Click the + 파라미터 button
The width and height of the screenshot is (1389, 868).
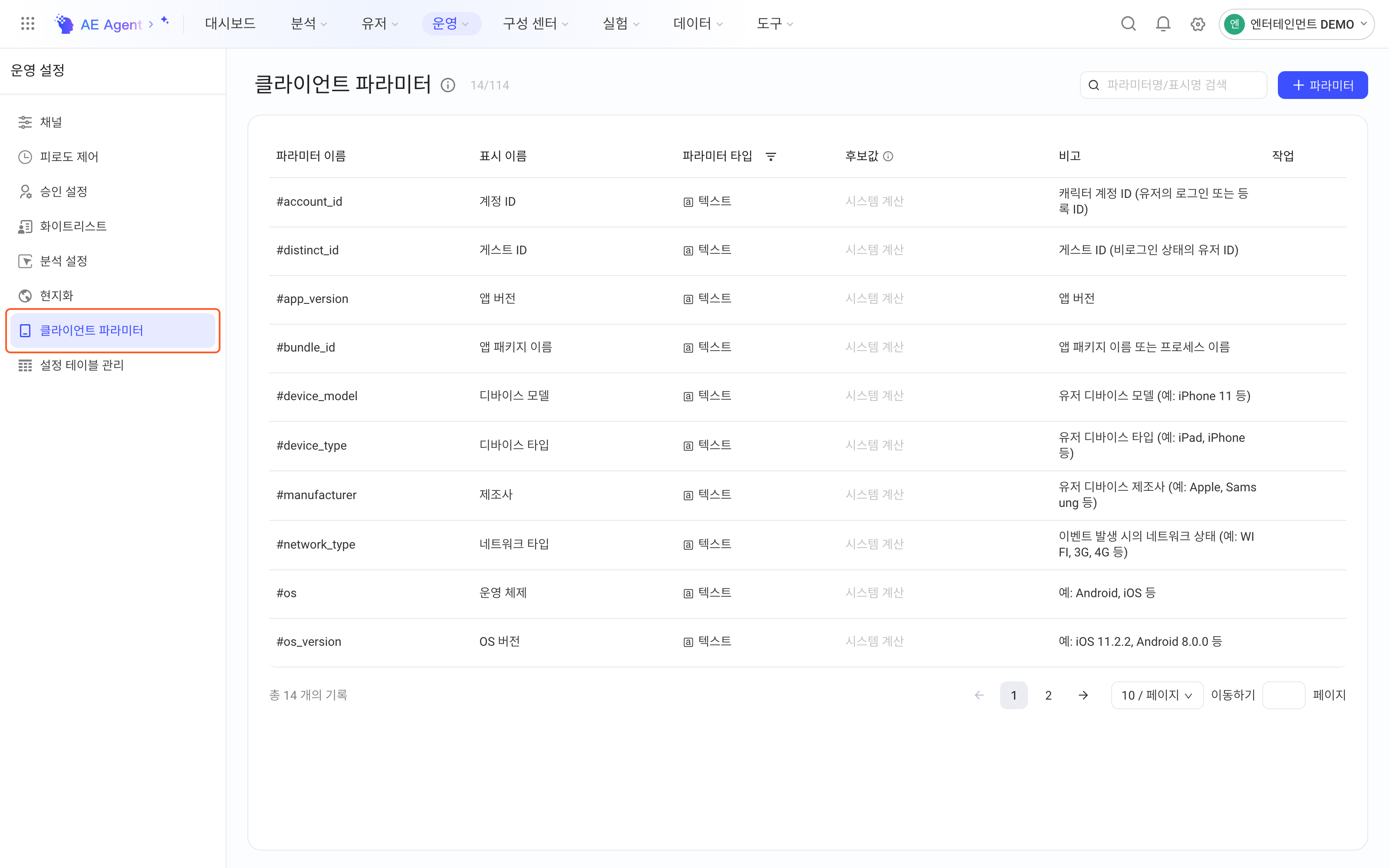click(x=1323, y=85)
